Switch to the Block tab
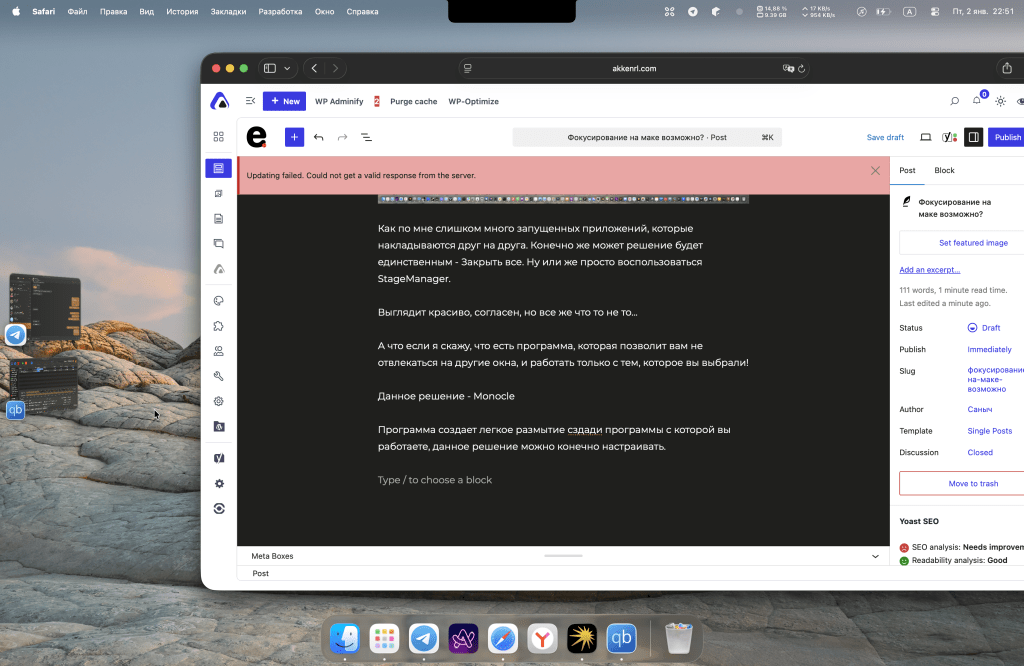This screenshot has width=1024, height=666. [944, 171]
